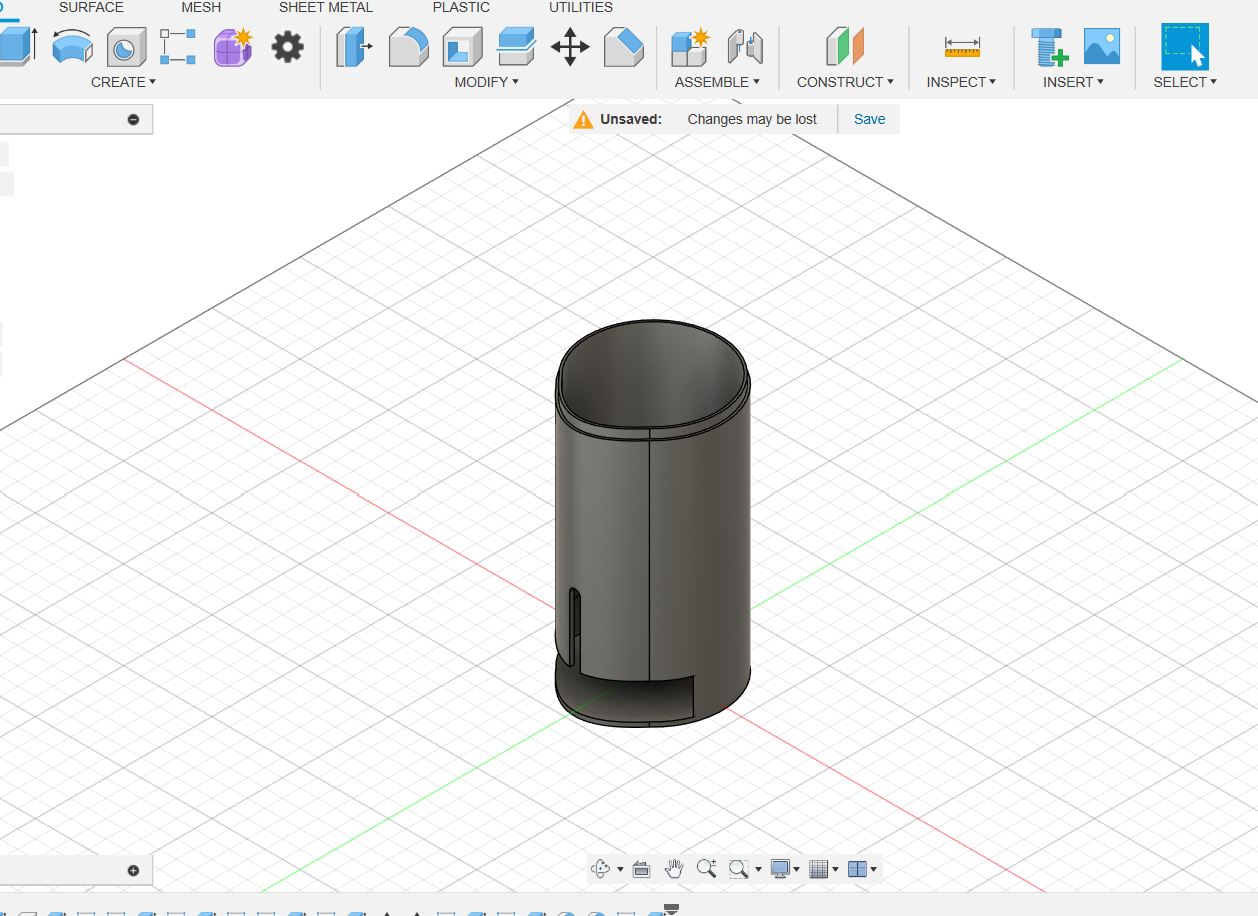This screenshot has width=1258, height=916.
Task: Open the CONSTRUCT dropdown menu
Action: (x=845, y=82)
